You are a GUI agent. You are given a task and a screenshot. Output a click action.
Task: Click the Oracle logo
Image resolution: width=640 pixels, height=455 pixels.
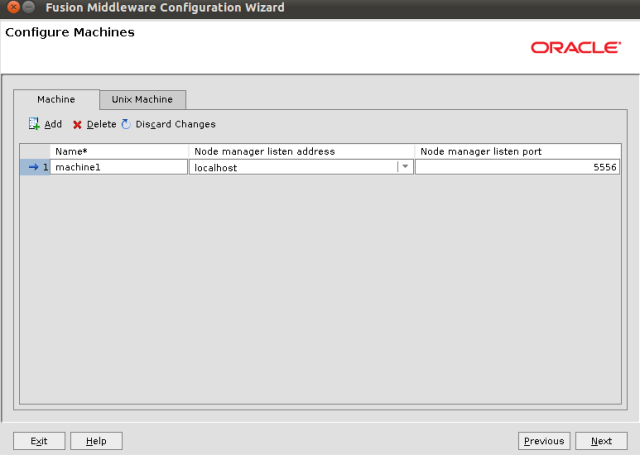point(576,47)
